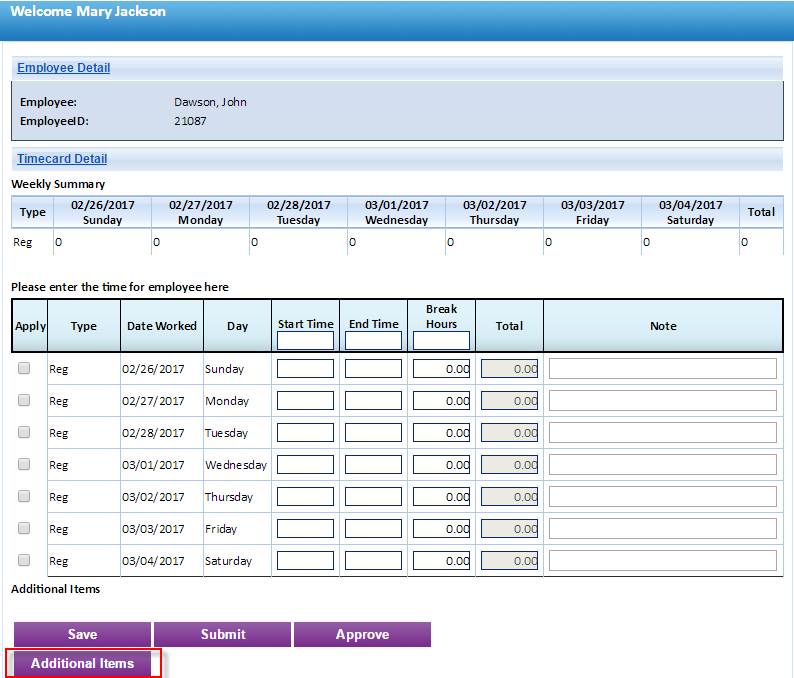This screenshot has width=794, height=678.
Task: Click Thursday's Start Time field
Action: [x=305, y=496]
